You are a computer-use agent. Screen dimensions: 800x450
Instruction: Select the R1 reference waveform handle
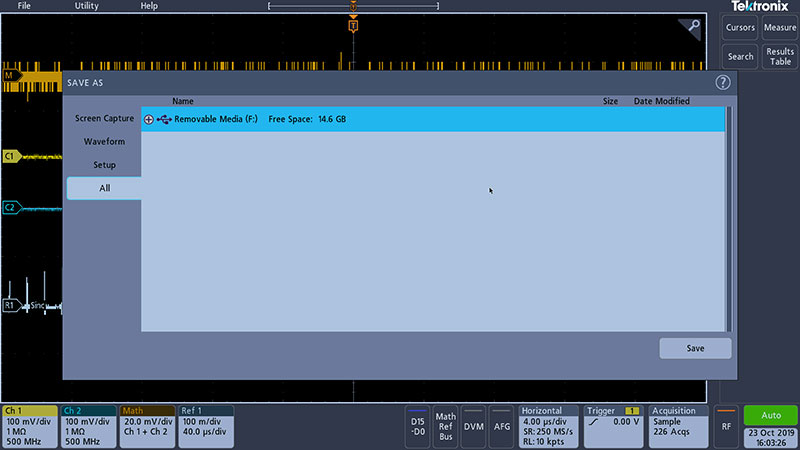pyautogui.click(x=11, y=305)
